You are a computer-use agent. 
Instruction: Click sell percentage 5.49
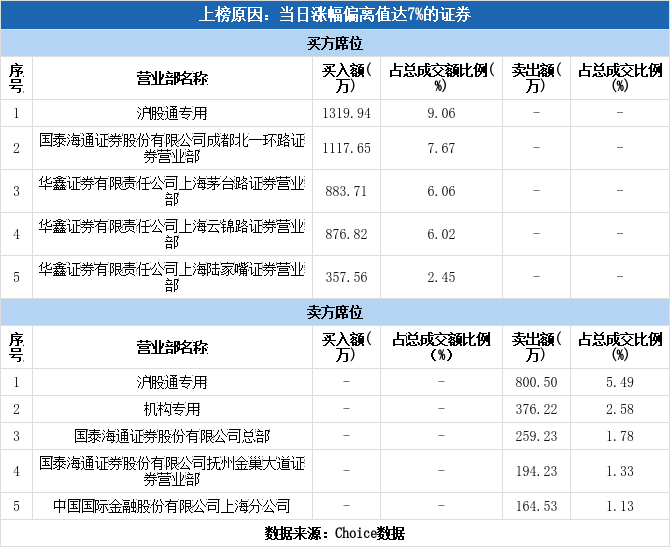[620, 382]
